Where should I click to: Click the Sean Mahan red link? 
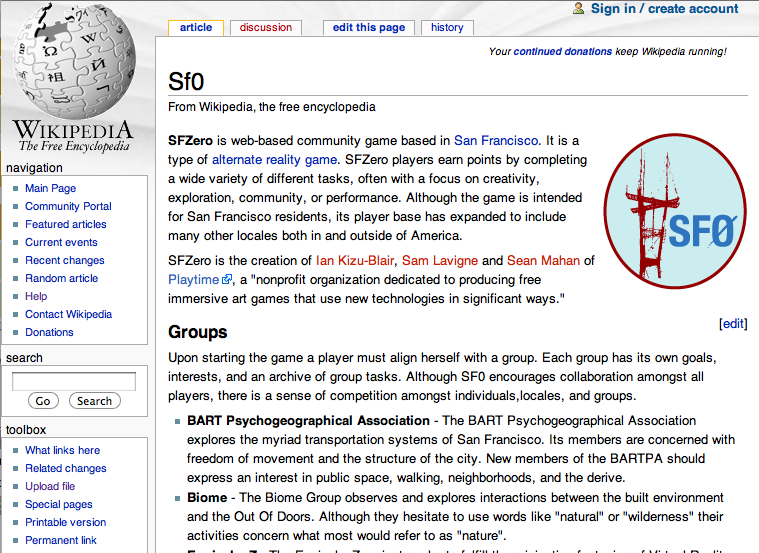coord(543,261)
